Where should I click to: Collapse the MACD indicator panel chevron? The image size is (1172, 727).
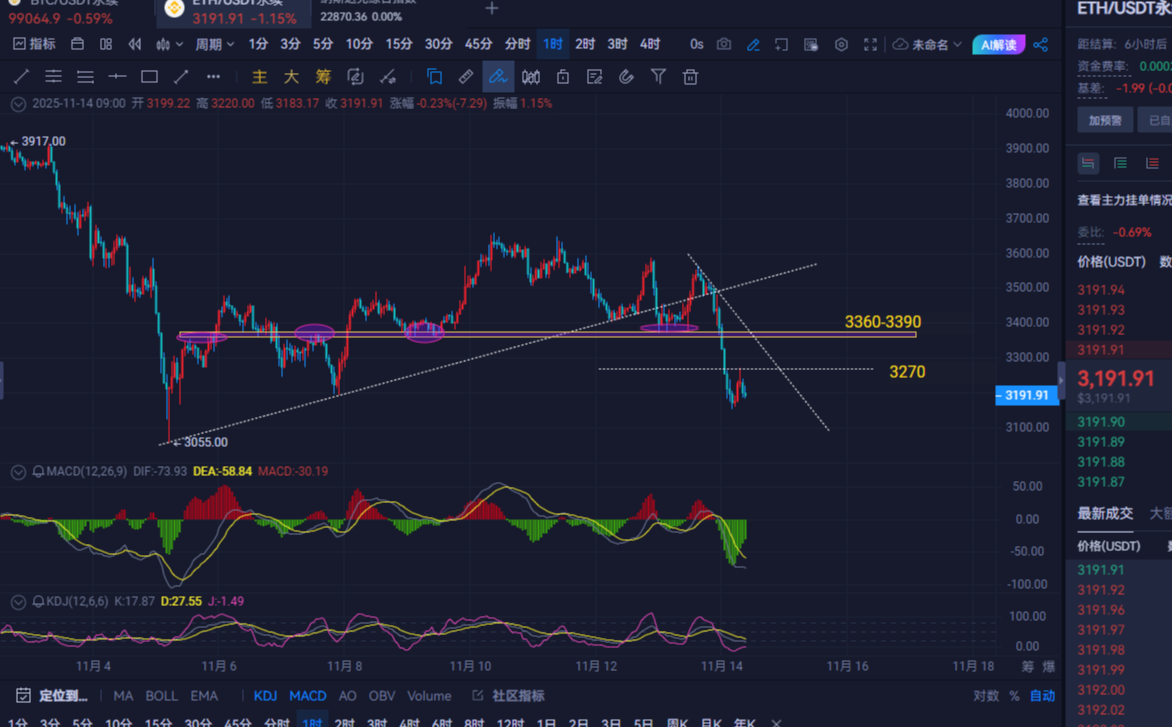17,471
